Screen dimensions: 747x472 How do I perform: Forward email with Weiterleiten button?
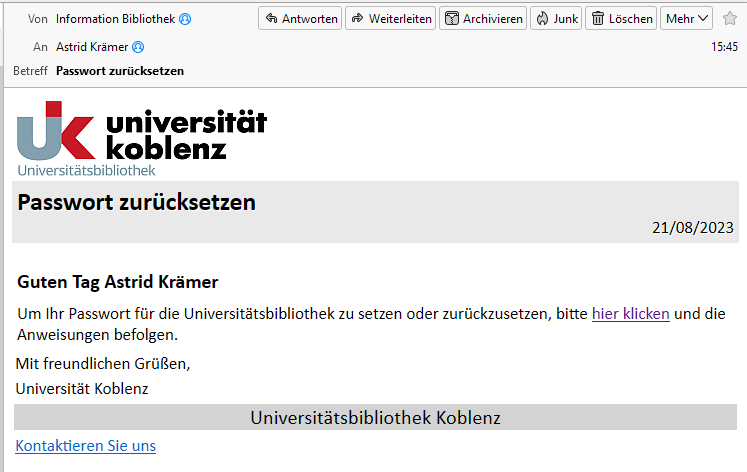(x=391, y=19)
